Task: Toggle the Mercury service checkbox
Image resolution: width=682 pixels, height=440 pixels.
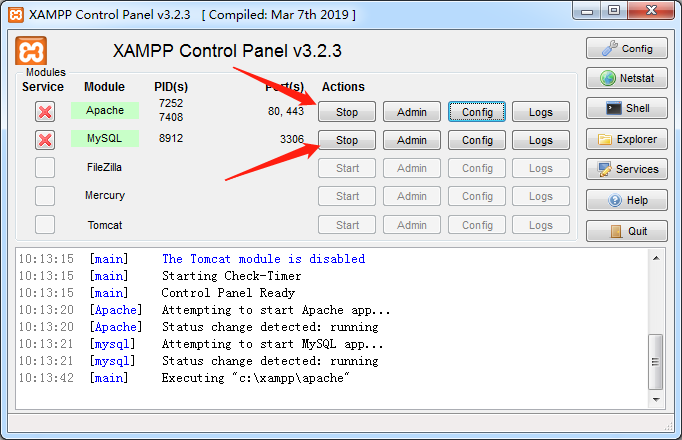Action: pyautogui.click(x=45, y=196)
